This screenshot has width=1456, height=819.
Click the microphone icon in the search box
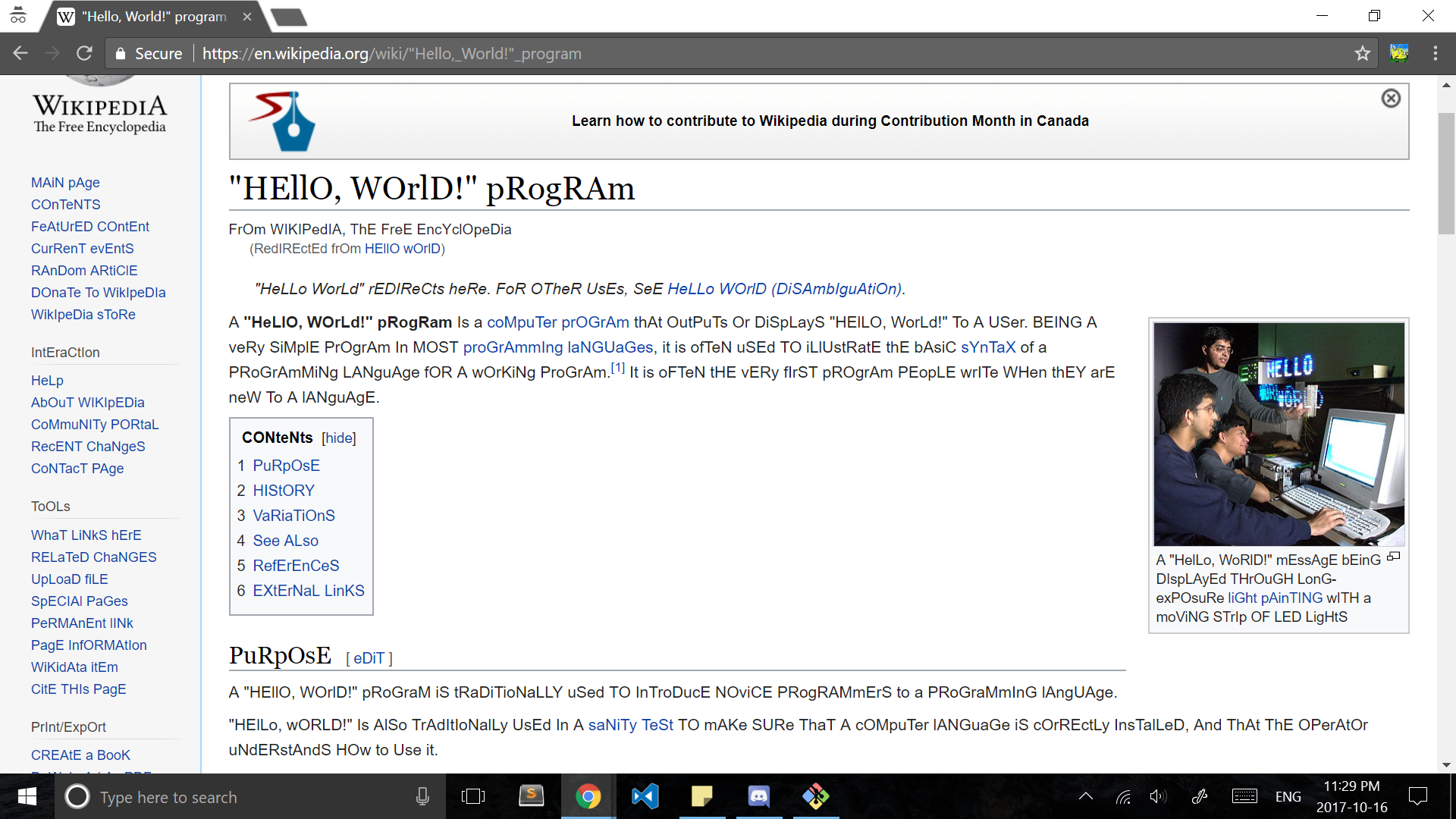click(x=422, y=796)
